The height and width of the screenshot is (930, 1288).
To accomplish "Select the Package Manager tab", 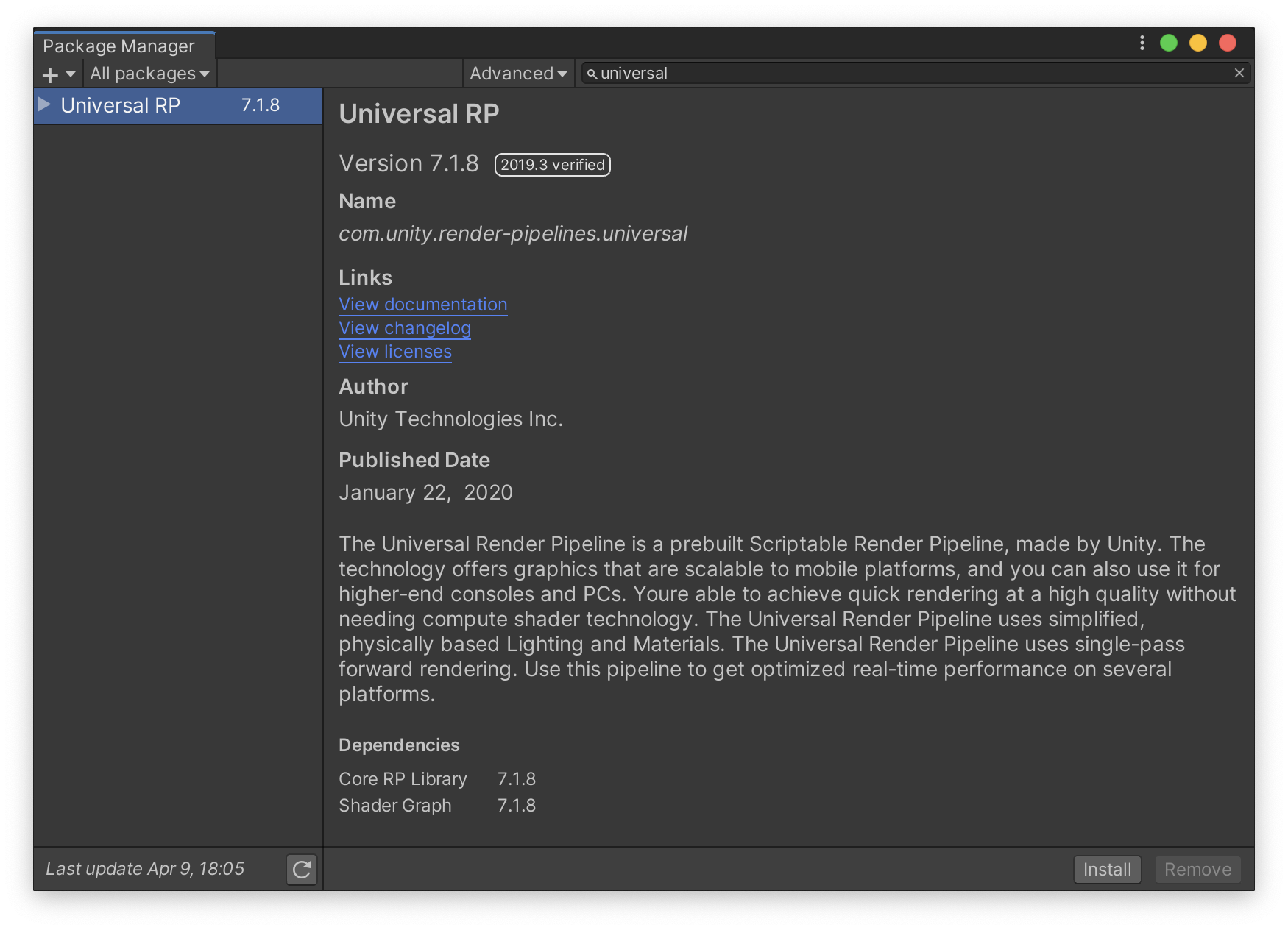I will click(124, 46).
